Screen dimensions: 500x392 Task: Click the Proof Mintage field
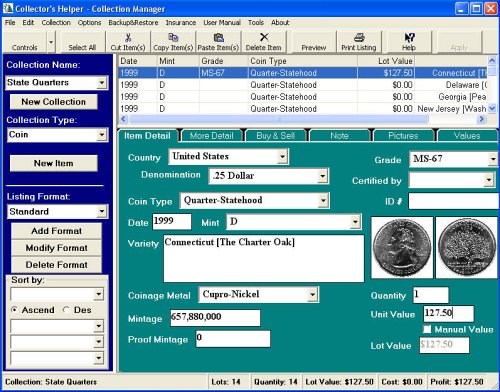tap(233, 339)
